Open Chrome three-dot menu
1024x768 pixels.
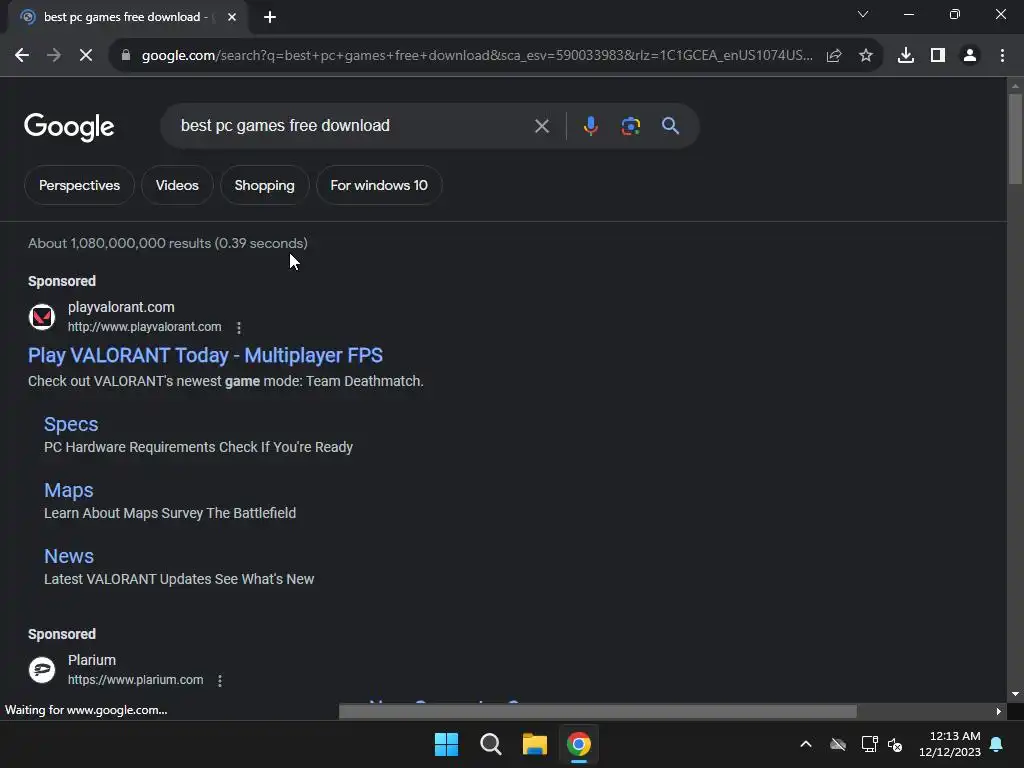(1002, 56)
